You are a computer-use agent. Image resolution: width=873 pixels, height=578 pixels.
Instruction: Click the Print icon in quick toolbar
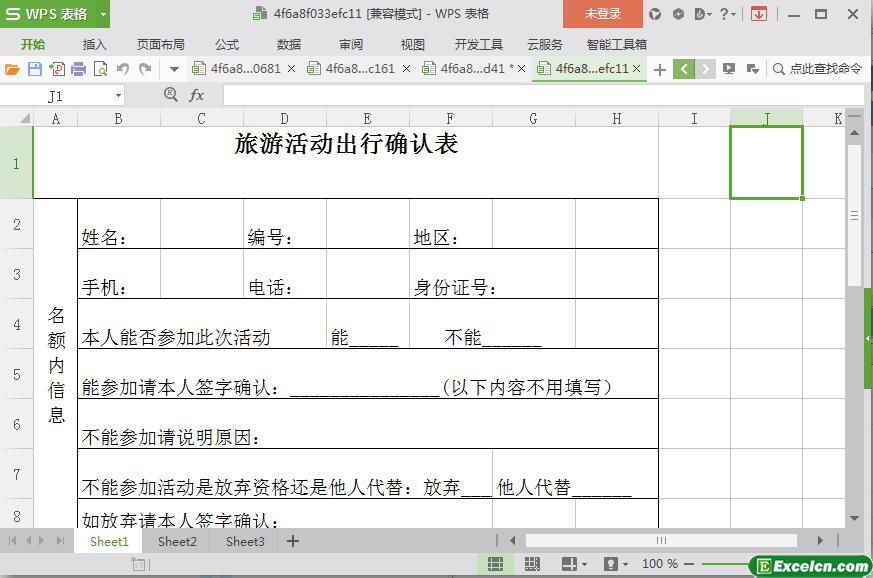click(x=78, y=69)
